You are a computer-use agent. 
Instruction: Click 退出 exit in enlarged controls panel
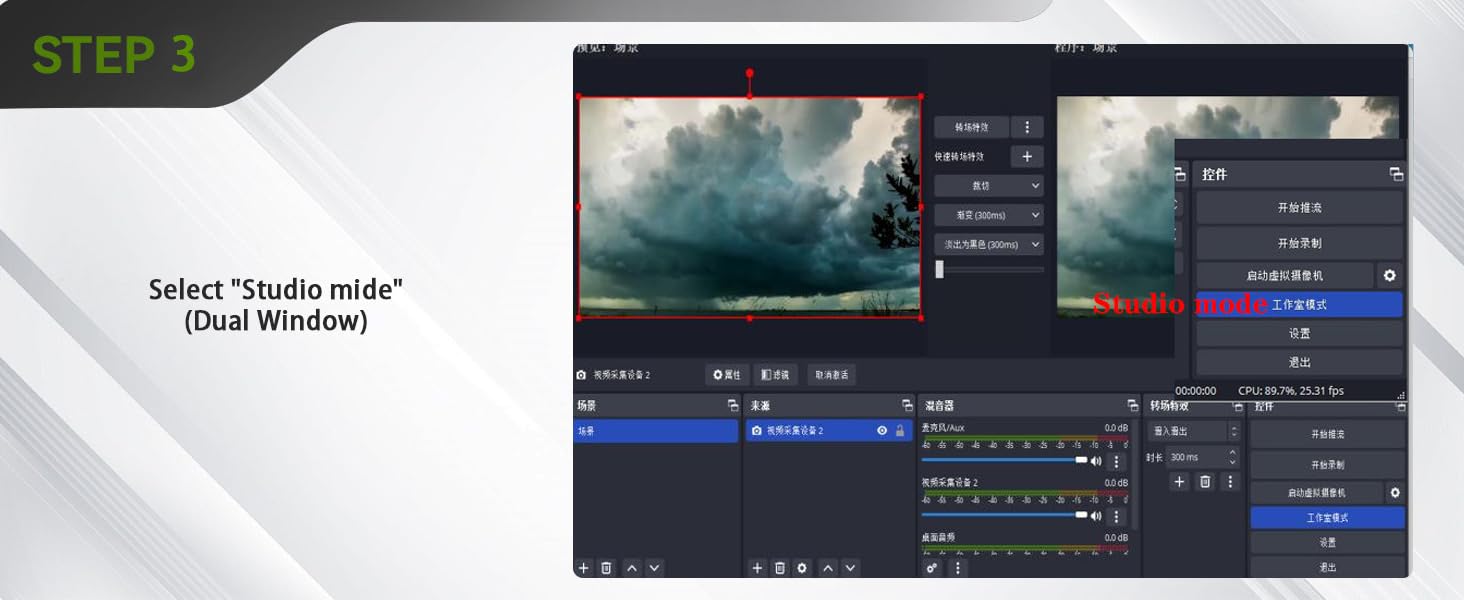(x=1299, y=362)
